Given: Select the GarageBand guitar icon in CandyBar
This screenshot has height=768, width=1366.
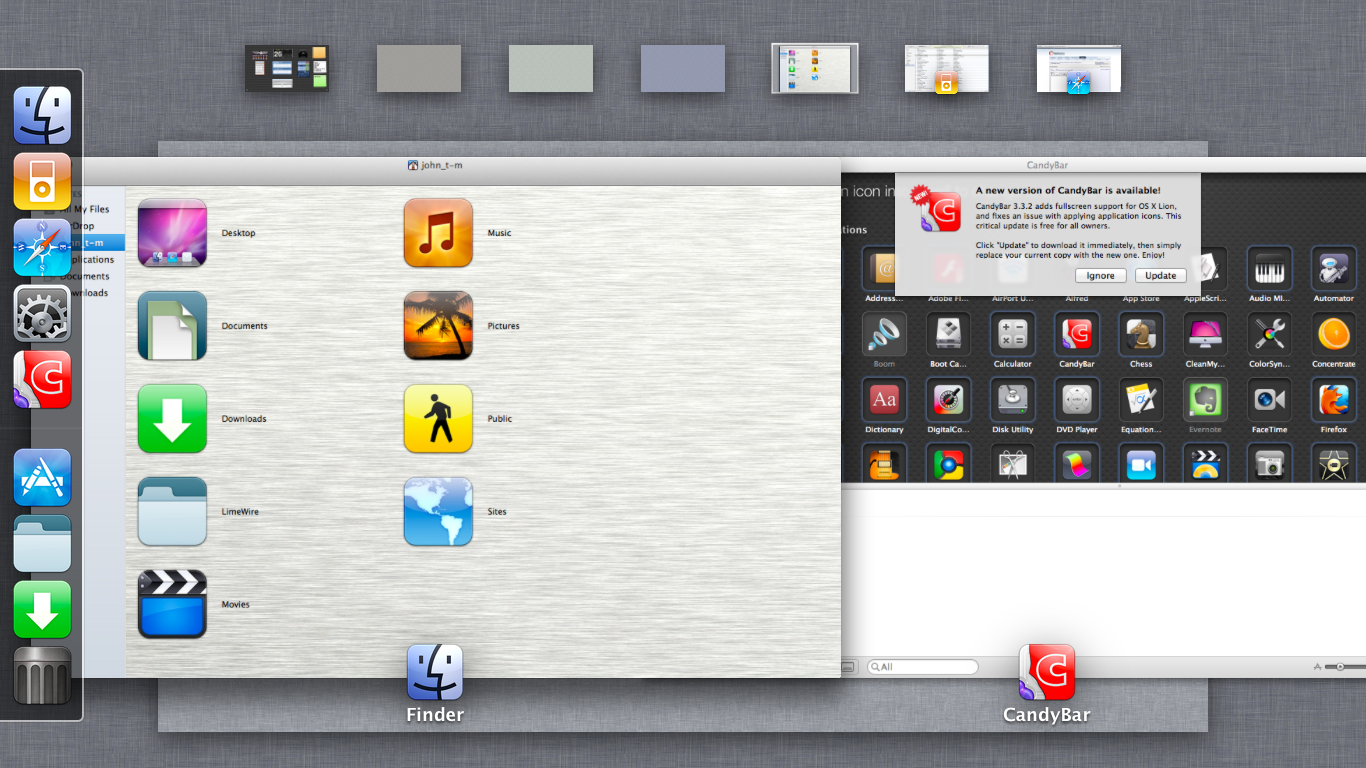Looking at the screenshot, I should click(884, 464).
